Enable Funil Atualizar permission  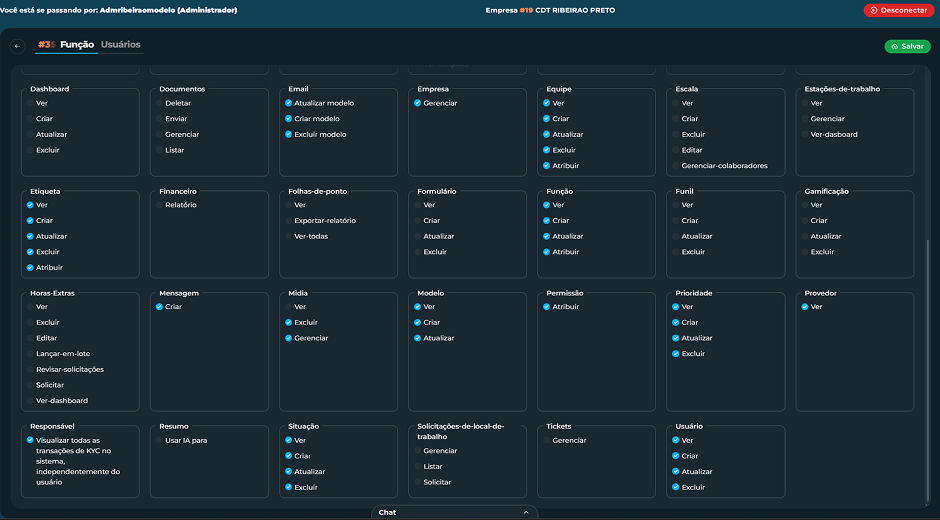click(x=676, y=236)
